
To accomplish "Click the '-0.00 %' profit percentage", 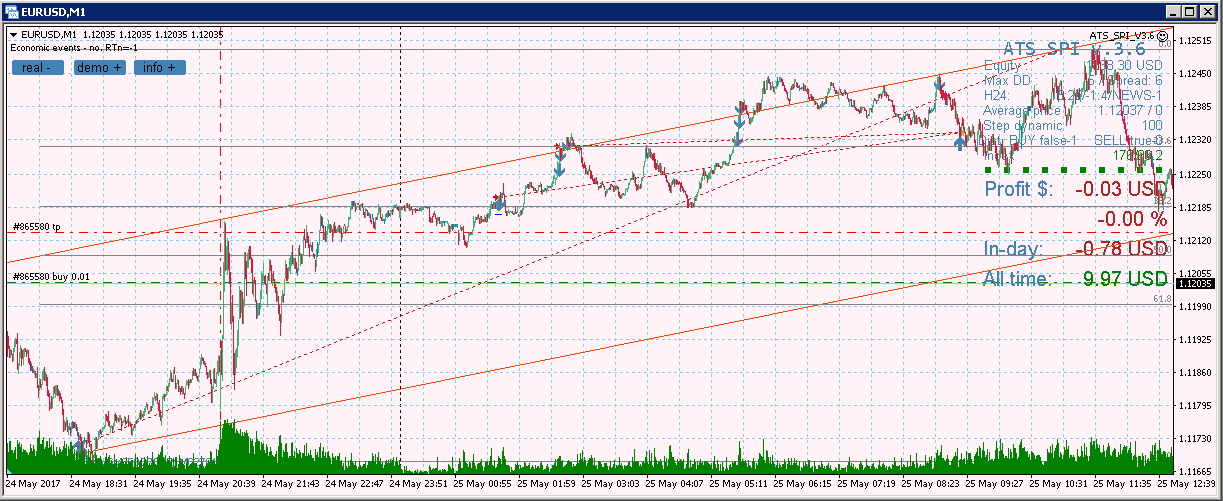I will 1132,218.
